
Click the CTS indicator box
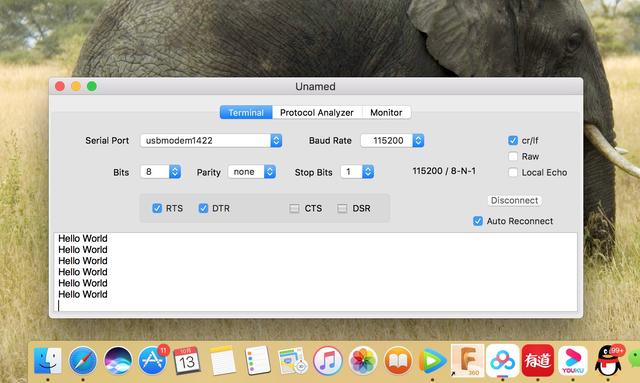(294, 208)
